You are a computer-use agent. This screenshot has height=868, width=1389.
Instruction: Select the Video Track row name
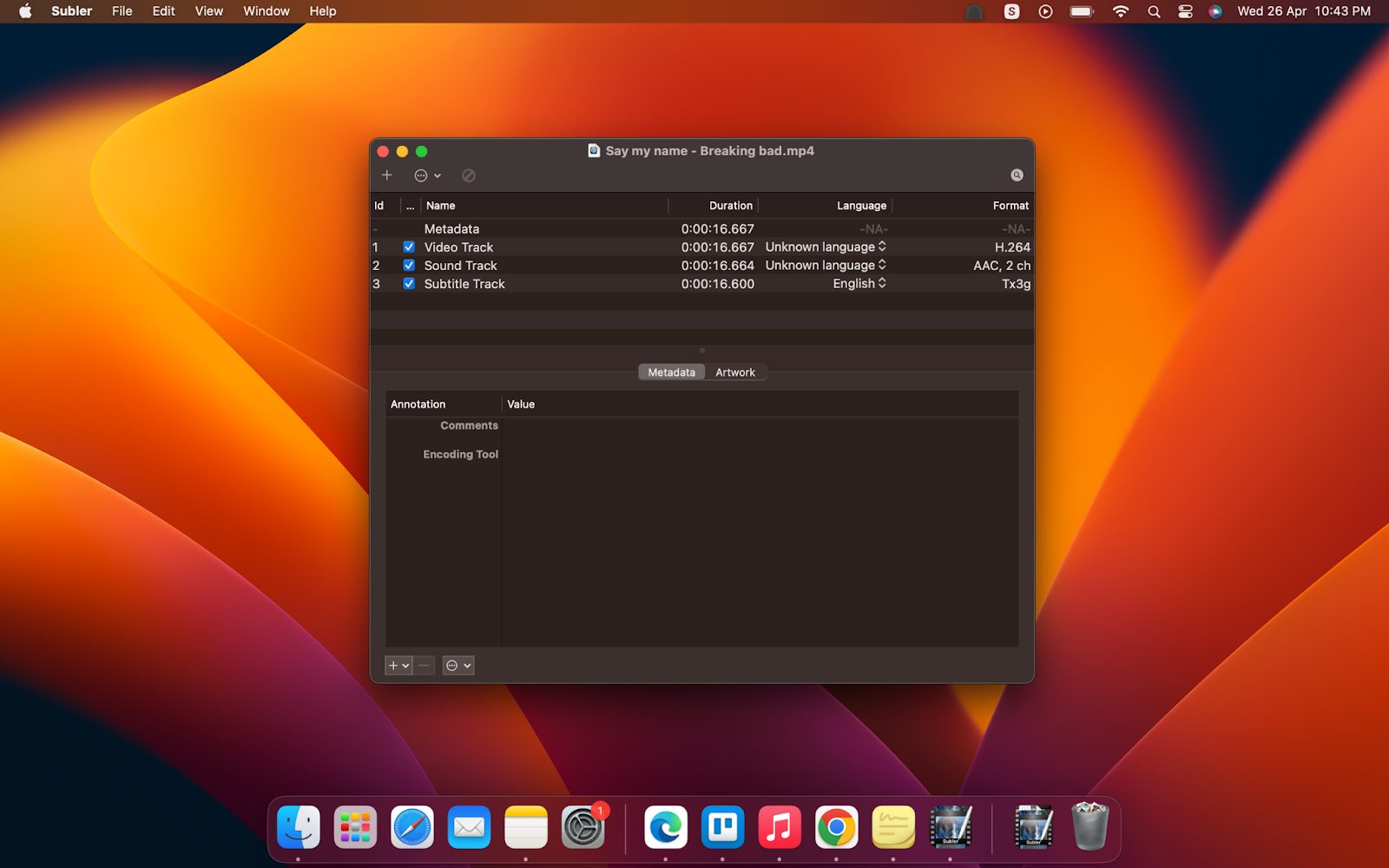pos(458,247)
